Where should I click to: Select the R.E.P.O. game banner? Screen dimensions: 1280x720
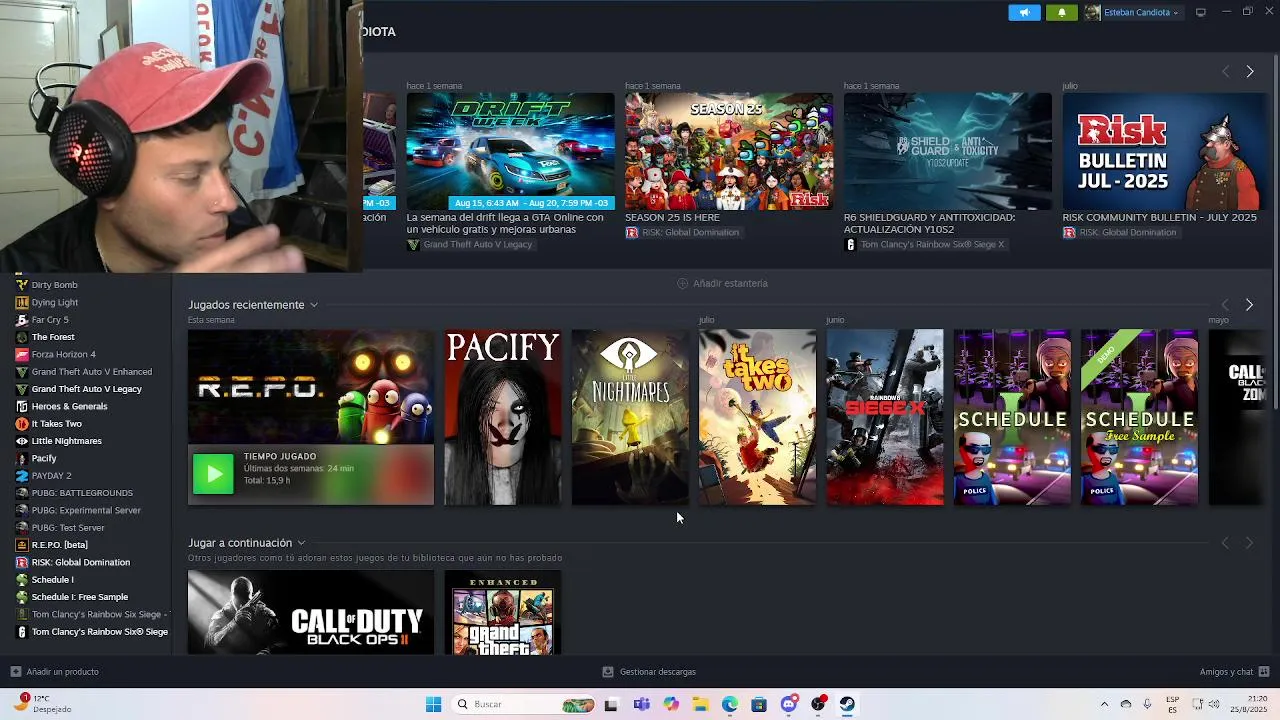[311, 387]
